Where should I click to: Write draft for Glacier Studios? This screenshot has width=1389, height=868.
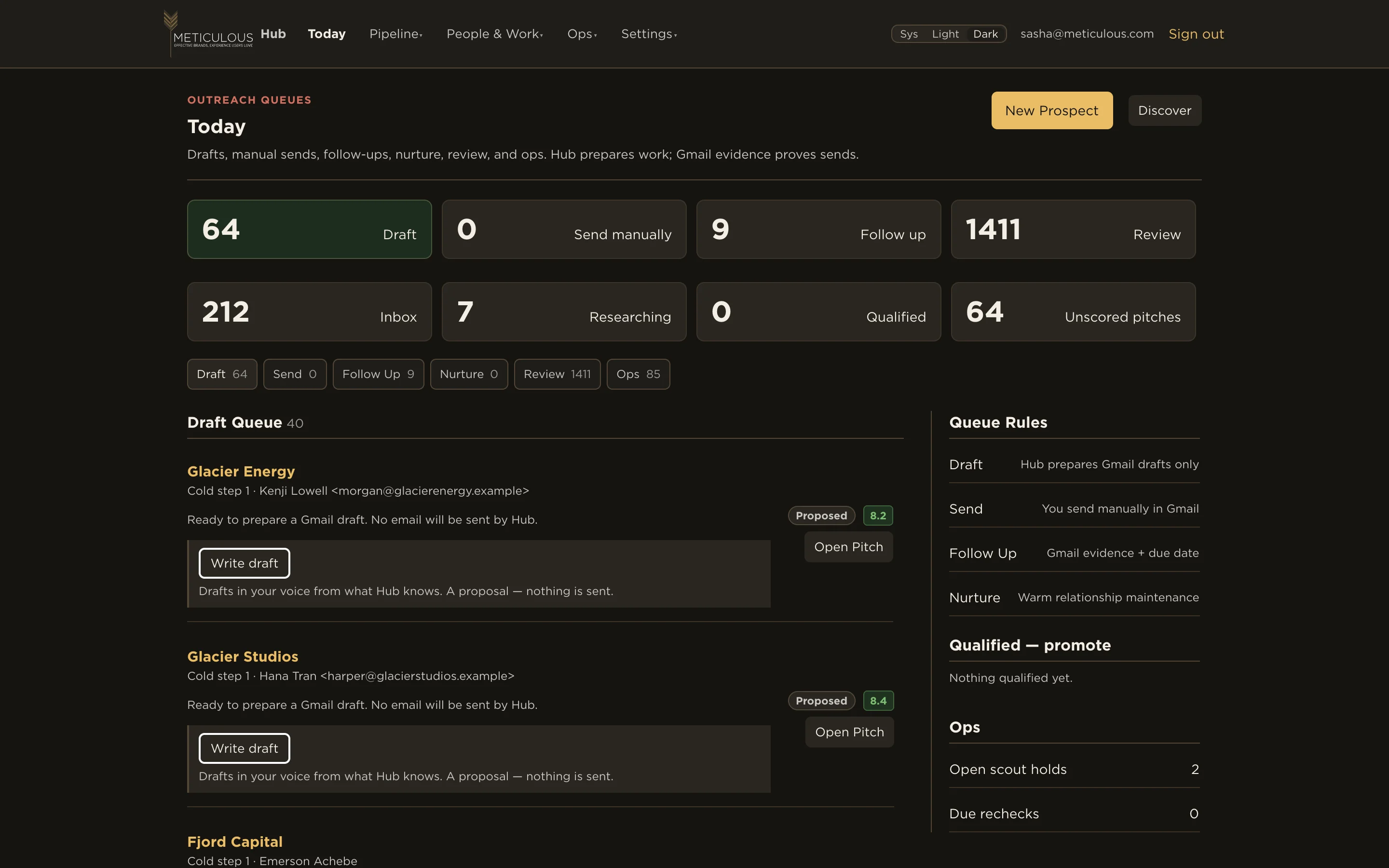[x=245, y=748]
